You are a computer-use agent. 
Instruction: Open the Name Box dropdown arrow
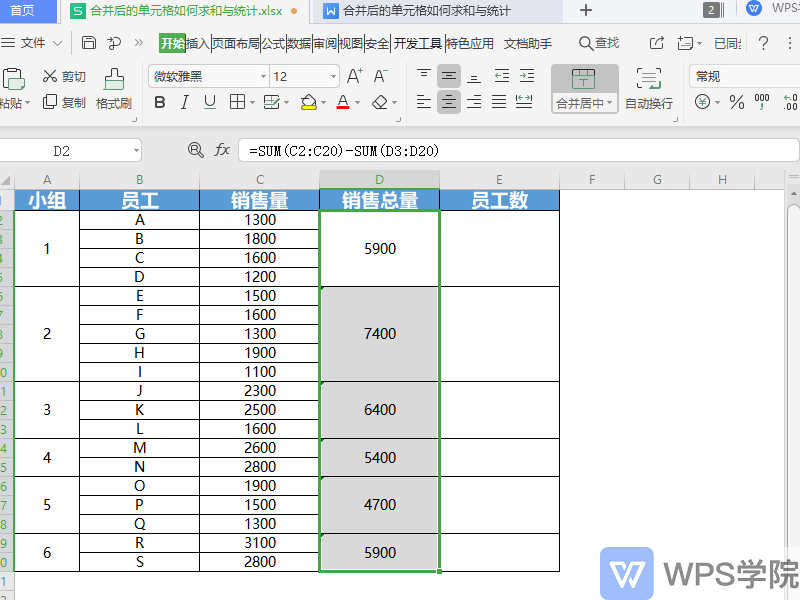pos(136,151)
